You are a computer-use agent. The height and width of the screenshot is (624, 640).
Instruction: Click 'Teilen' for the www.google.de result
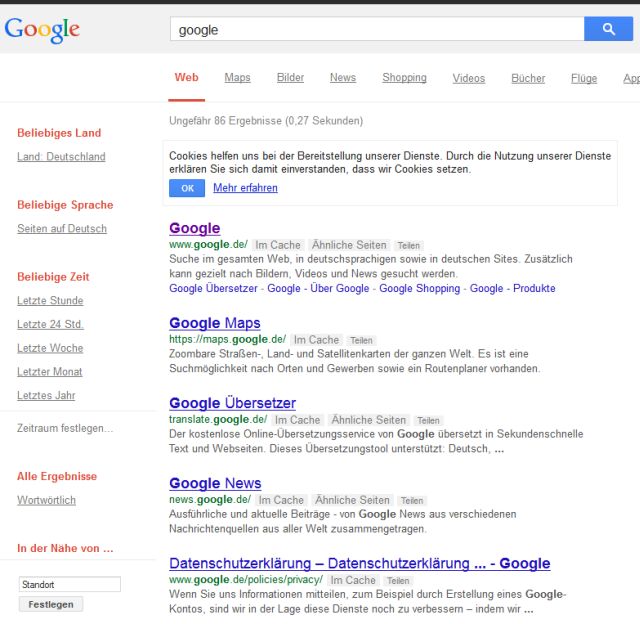(409, 245)
